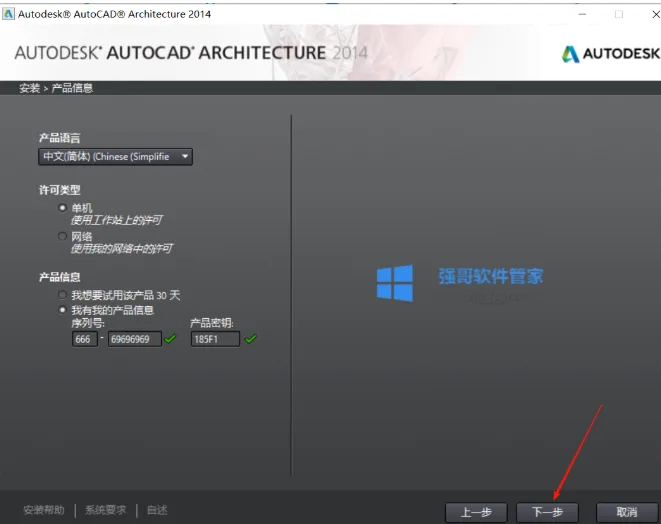Viewport: 661px width, 524px height.
Task: Click the 产品密钥 field showing 185F1
Action: pos(215,339)
